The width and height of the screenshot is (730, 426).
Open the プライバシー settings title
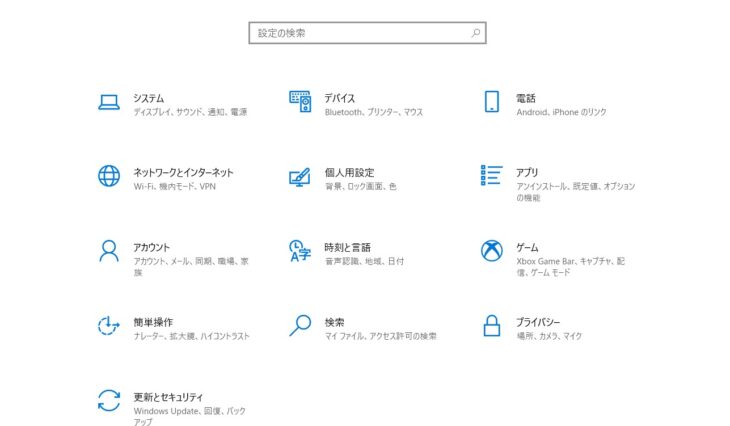[538, 322]
